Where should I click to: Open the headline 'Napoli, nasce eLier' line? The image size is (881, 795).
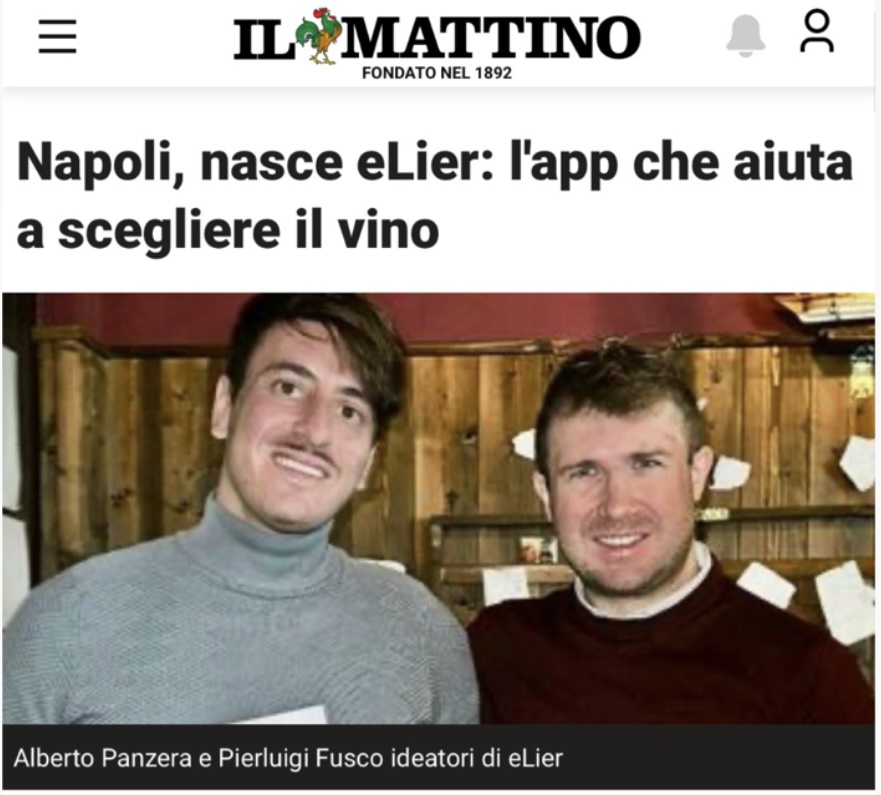point(255,163)
